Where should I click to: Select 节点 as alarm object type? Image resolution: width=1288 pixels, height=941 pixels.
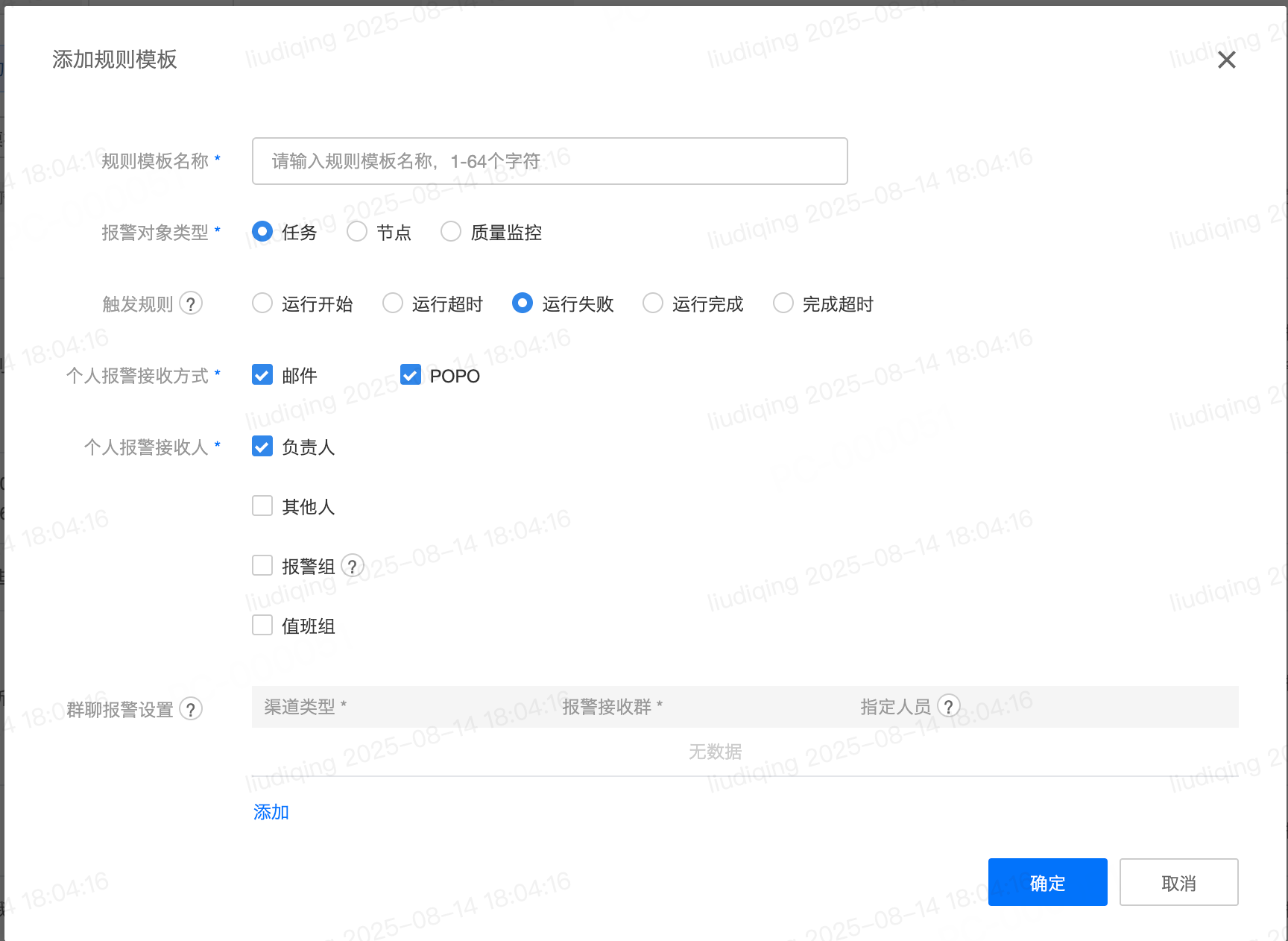(x=357, y=232)
